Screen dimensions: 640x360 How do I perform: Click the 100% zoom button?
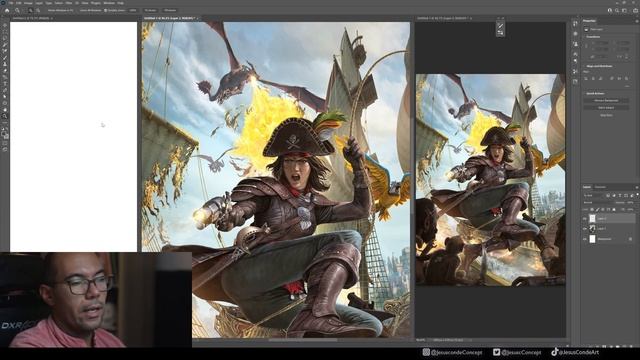pos(133,10)
